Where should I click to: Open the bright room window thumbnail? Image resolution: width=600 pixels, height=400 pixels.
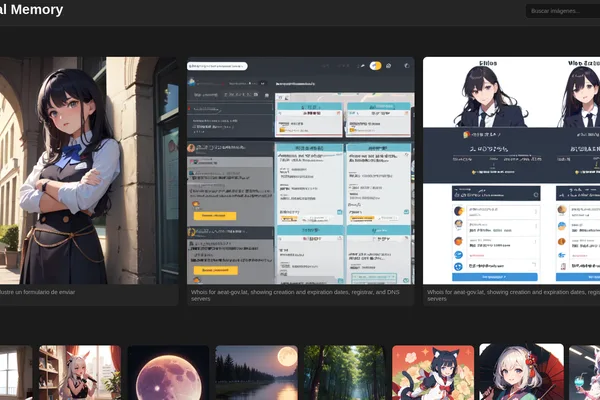pos(16,372)
